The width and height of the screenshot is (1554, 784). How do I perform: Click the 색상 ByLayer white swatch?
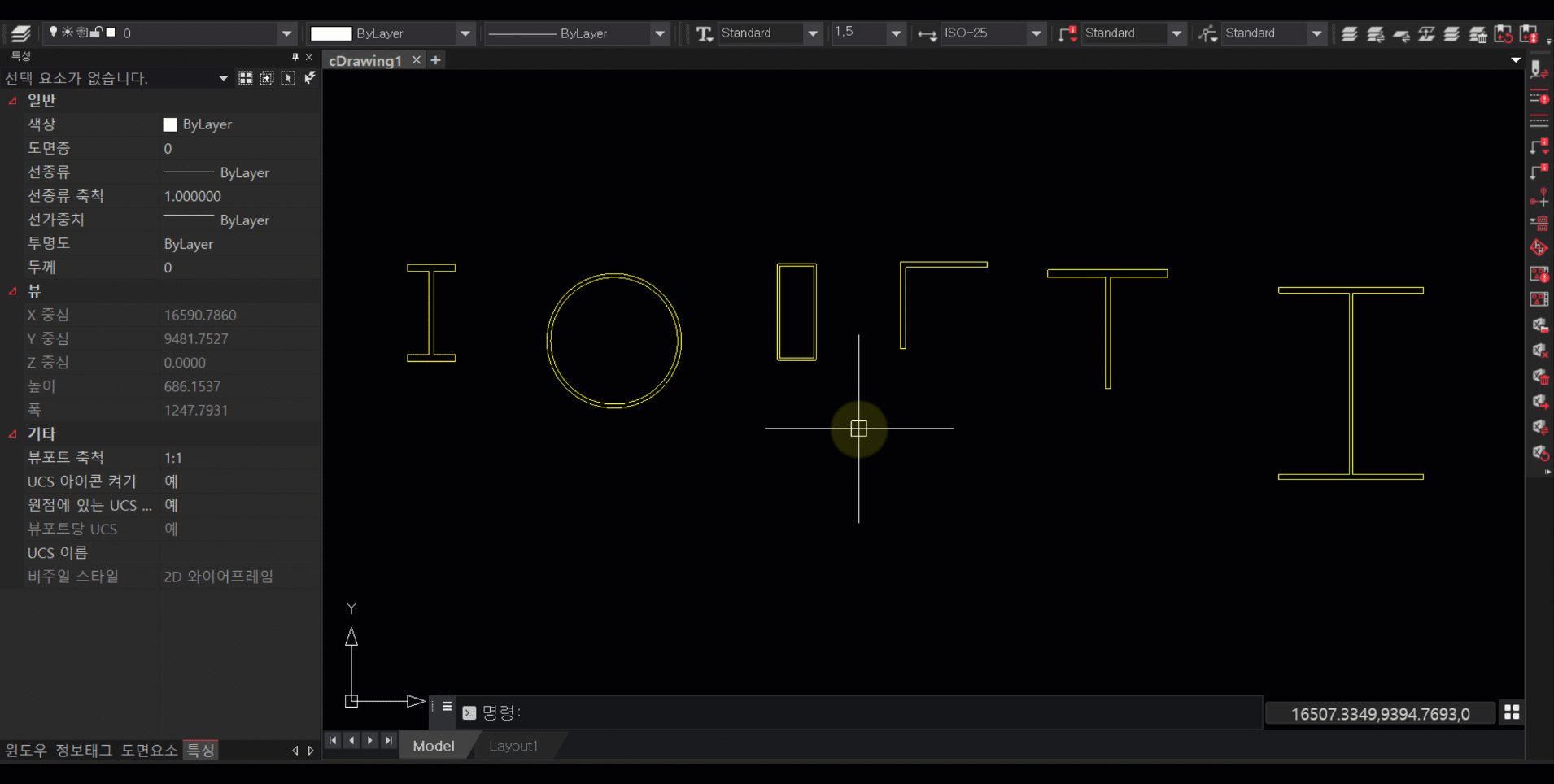169,124
